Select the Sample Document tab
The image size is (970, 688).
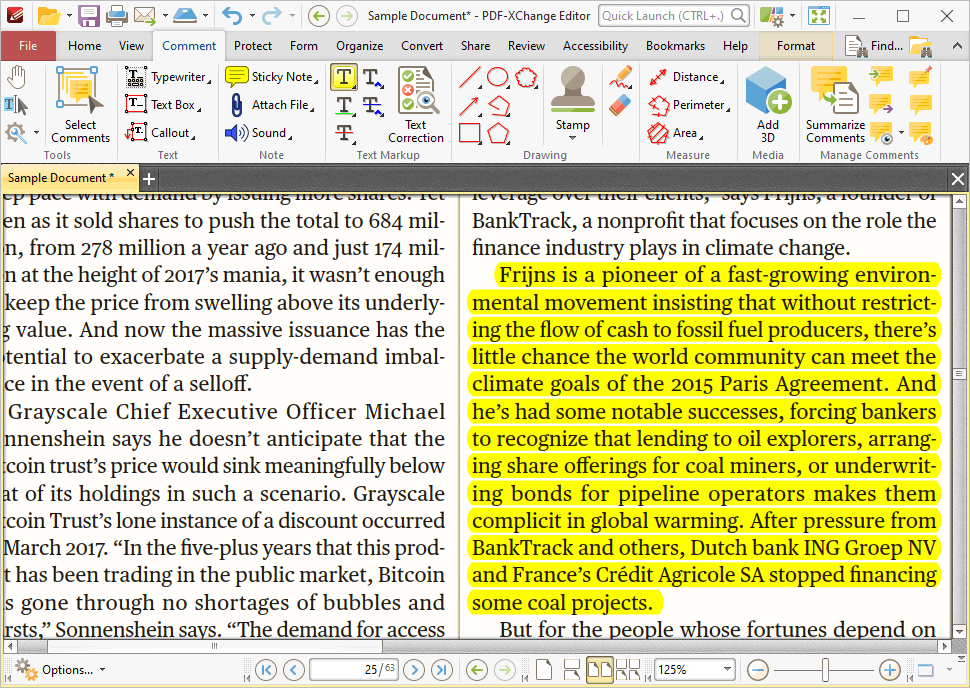pyautogui.click(x=61, y=178)
